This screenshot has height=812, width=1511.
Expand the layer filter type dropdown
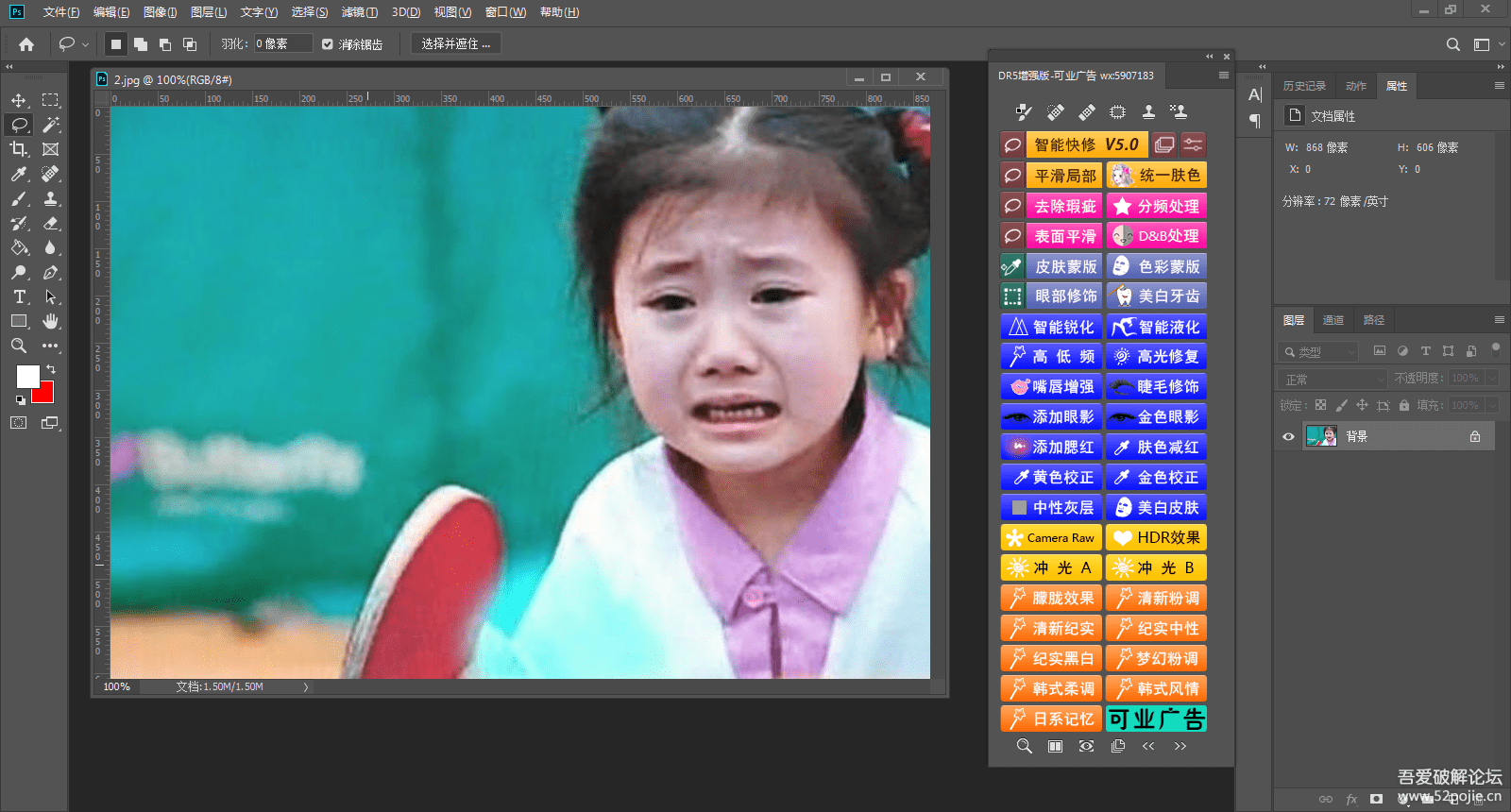(x=1319, y=352)
